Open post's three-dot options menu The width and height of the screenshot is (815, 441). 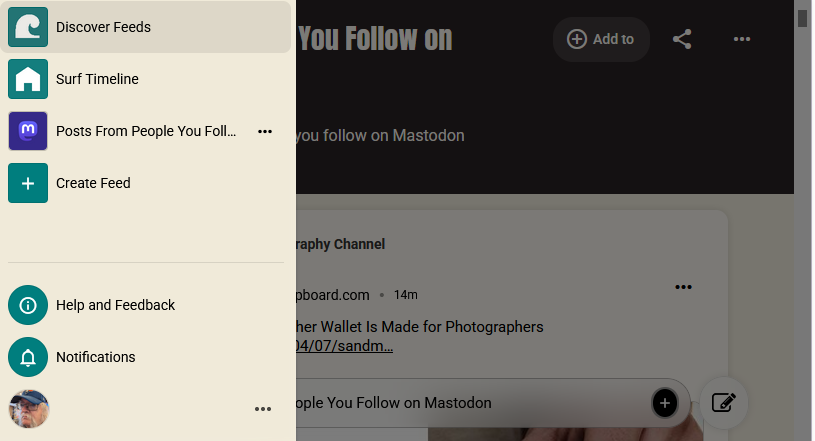pos(683,287)
